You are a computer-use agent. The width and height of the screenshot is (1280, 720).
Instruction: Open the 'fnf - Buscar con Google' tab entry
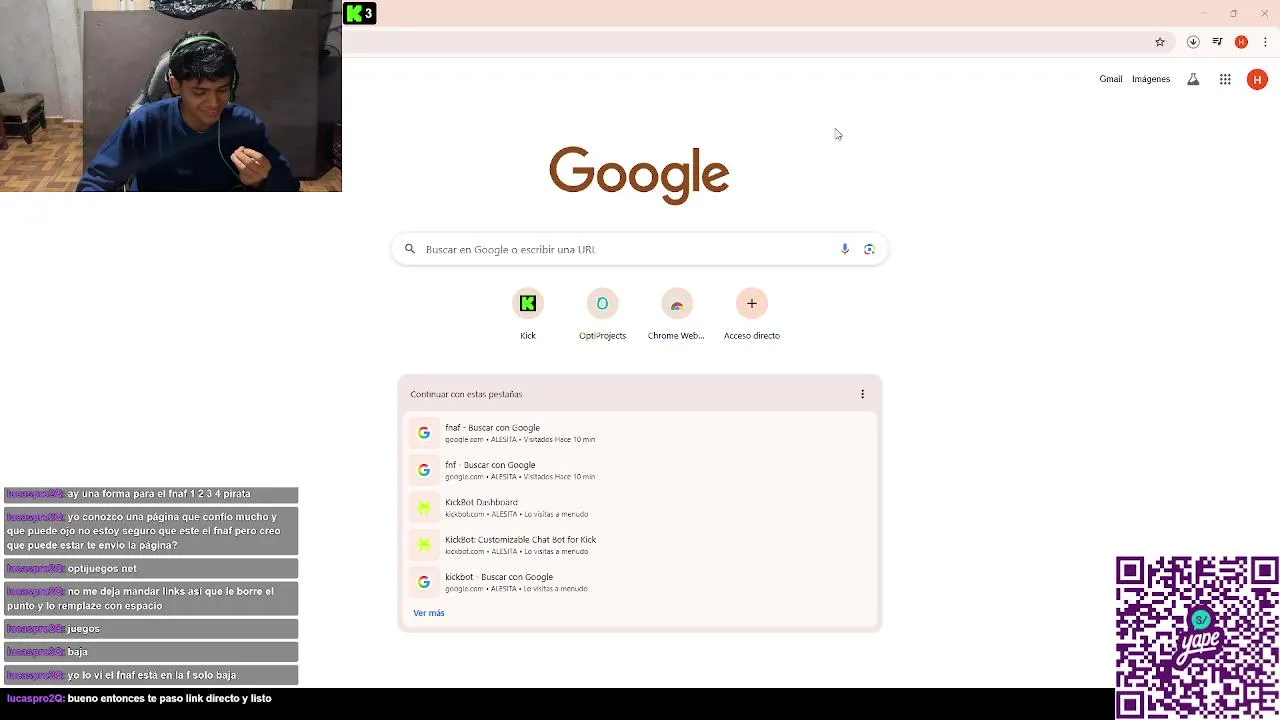point(639,470)
